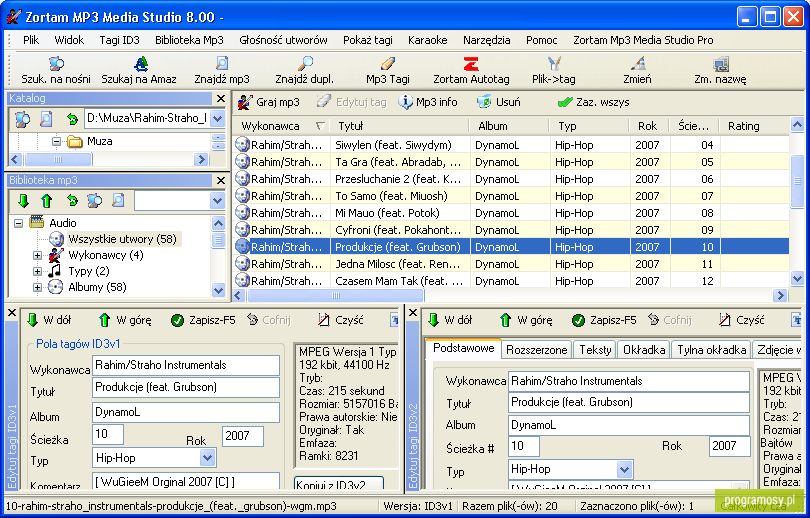The height and width of the screenshot is (518, 810).
Task: Expand the Typy (2) node
Action: 37,271
